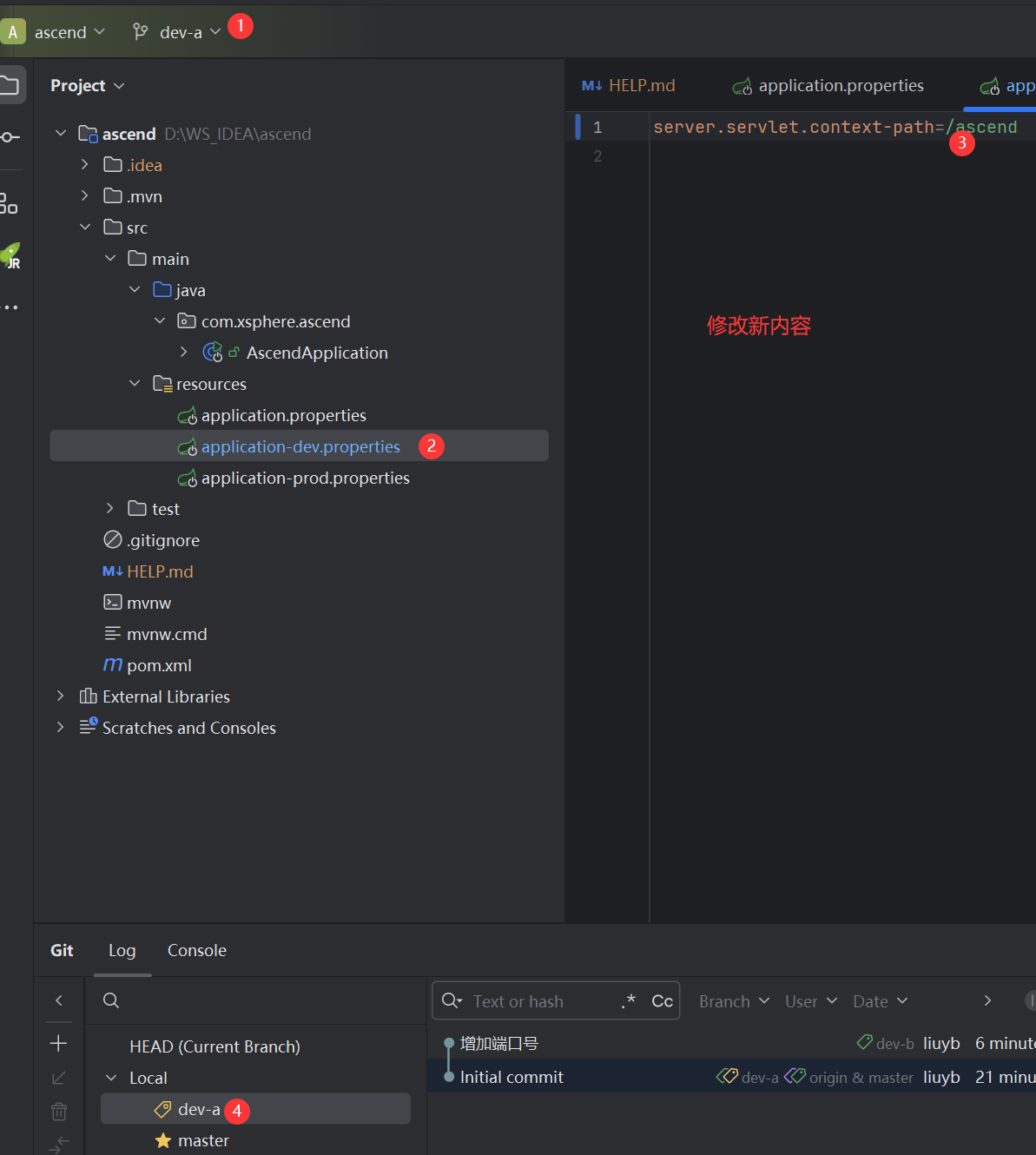Screen dimensions: 1036x1155
Task: Open pom.xml in the project tree
Action: 159,665
